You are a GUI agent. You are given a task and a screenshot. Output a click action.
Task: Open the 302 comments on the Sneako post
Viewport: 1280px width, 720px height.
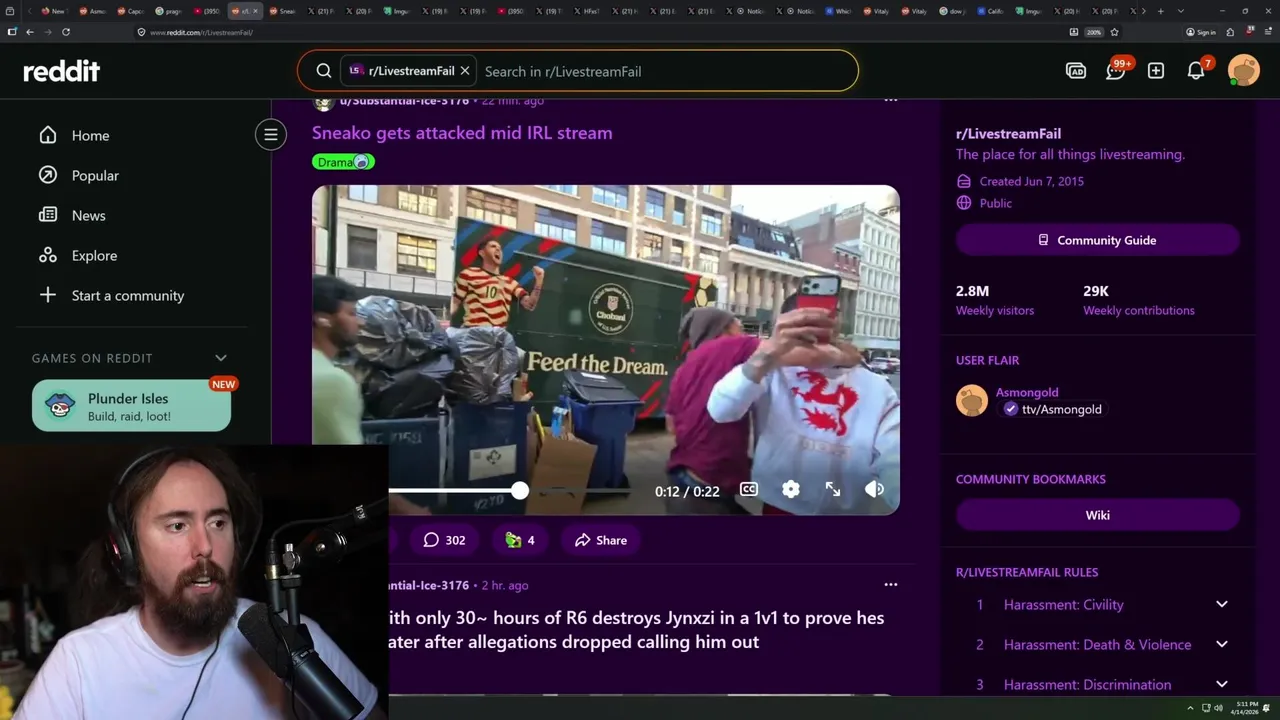tap(444, 540)
